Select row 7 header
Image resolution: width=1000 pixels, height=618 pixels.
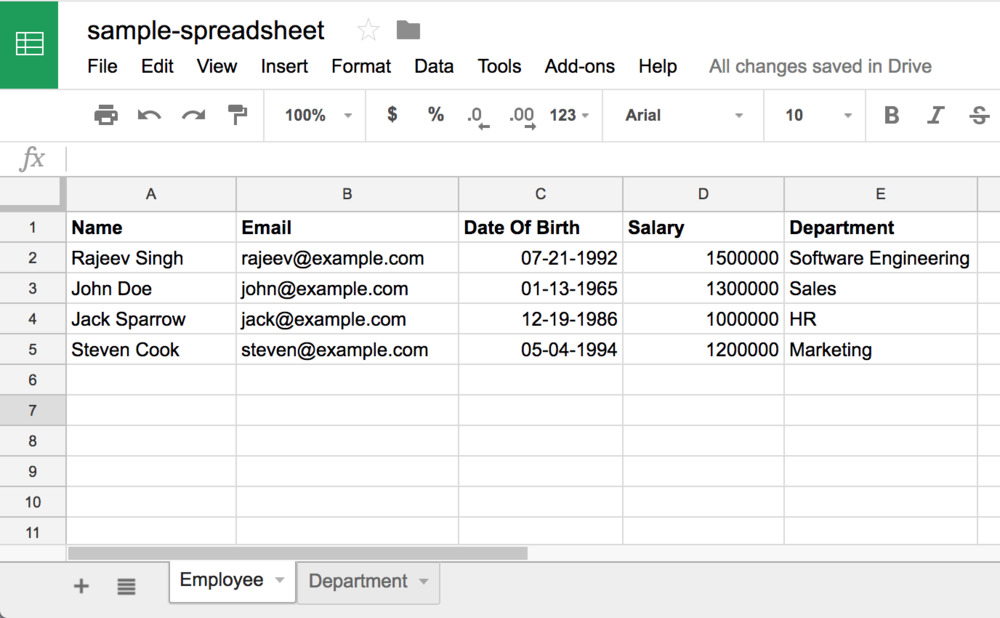tap(33, 410)
